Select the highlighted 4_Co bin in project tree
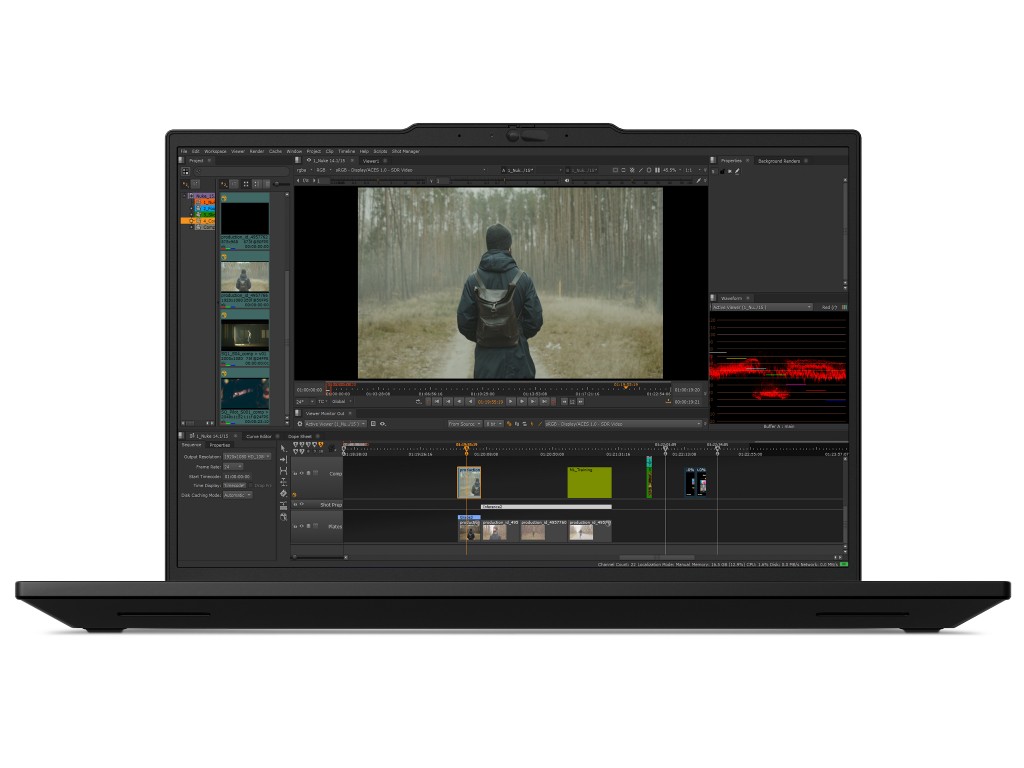Viewport: 1024px width, 768px height. point(198,221)
